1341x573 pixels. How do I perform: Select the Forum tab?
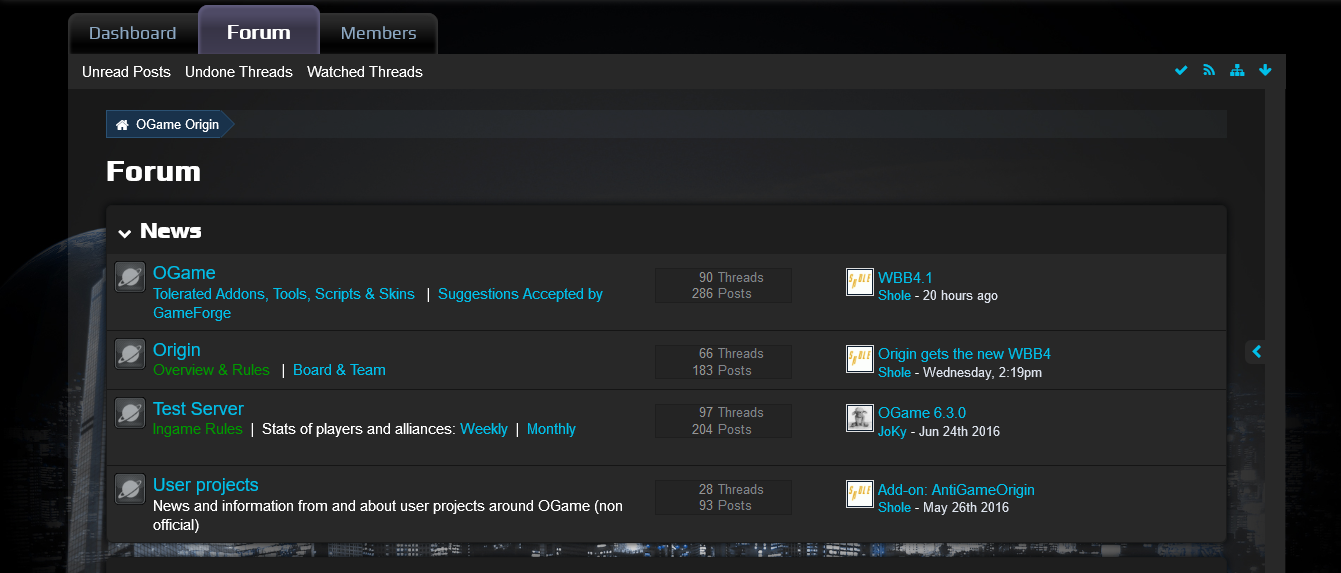259,31
